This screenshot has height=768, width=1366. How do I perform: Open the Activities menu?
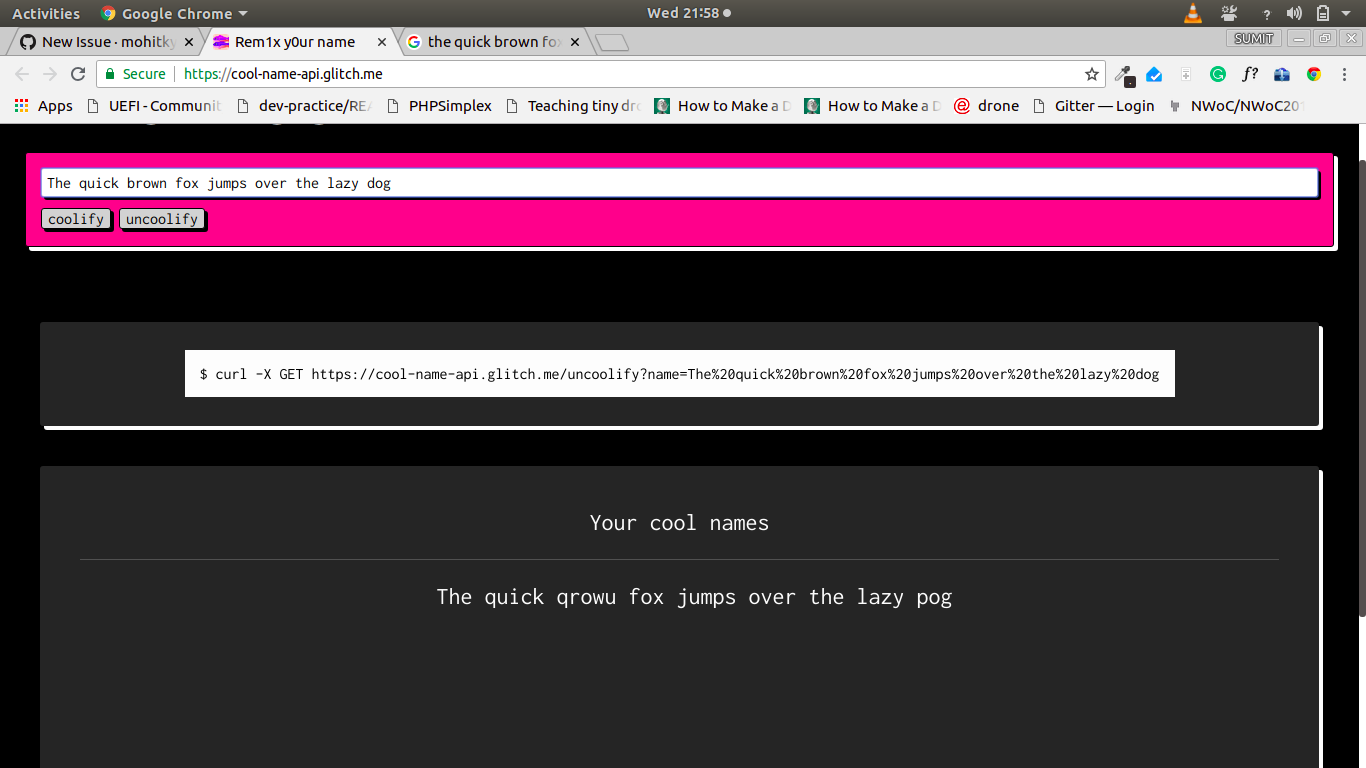46,13
